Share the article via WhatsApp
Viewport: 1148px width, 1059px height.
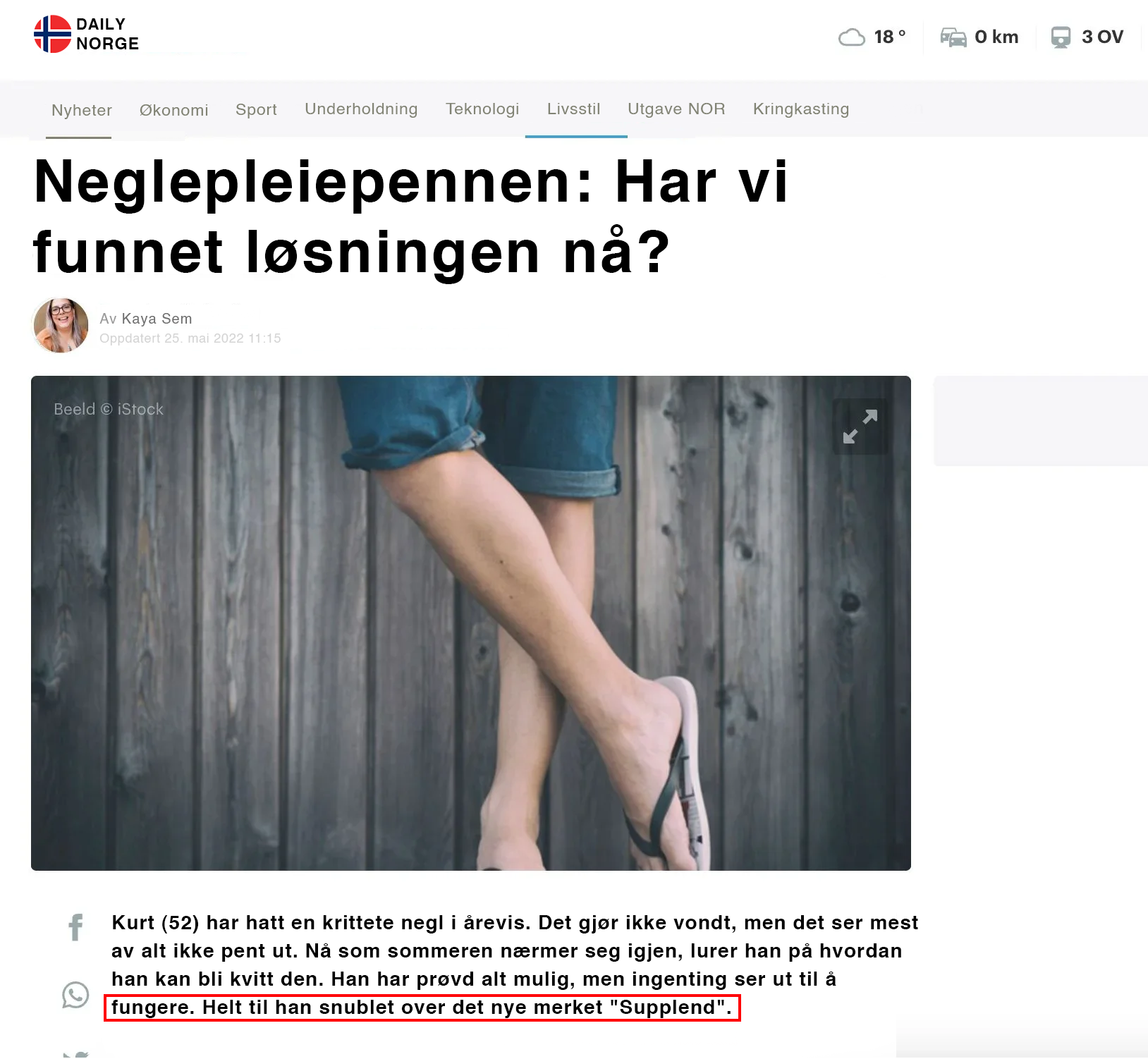point(75,995)
